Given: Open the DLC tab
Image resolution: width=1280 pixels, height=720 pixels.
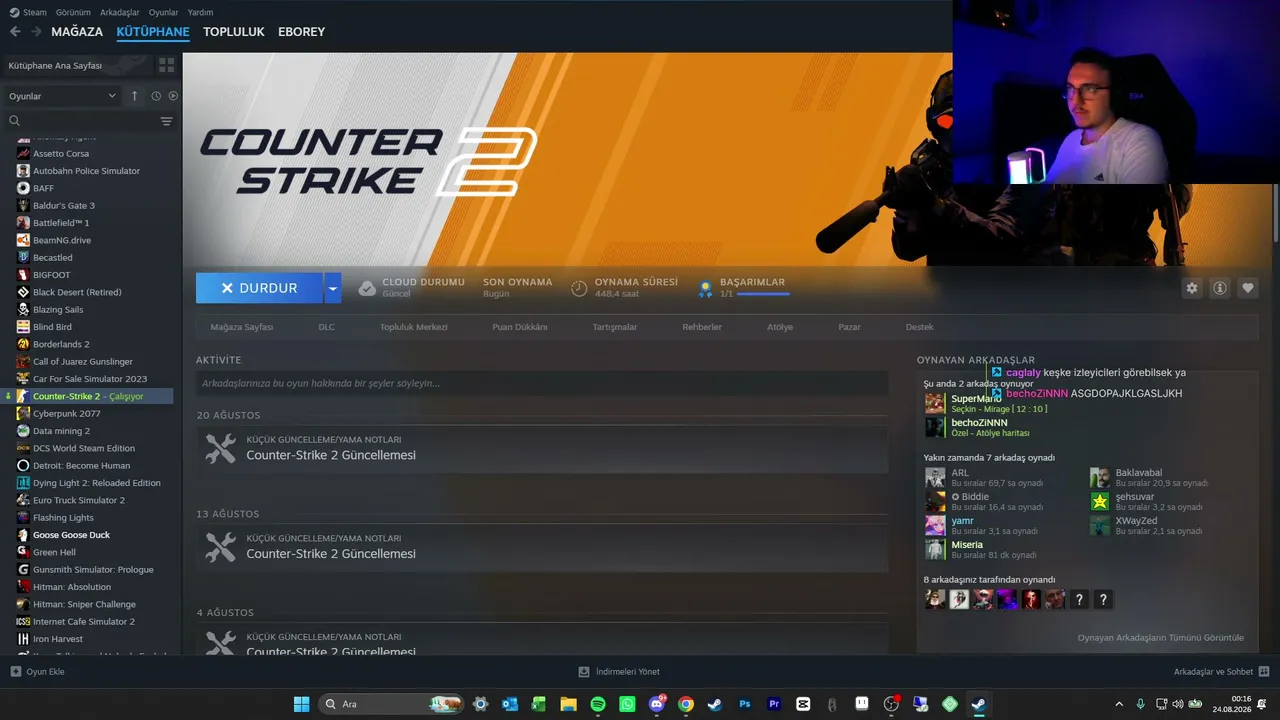Looking at the screenshot, I should [327, 327].
